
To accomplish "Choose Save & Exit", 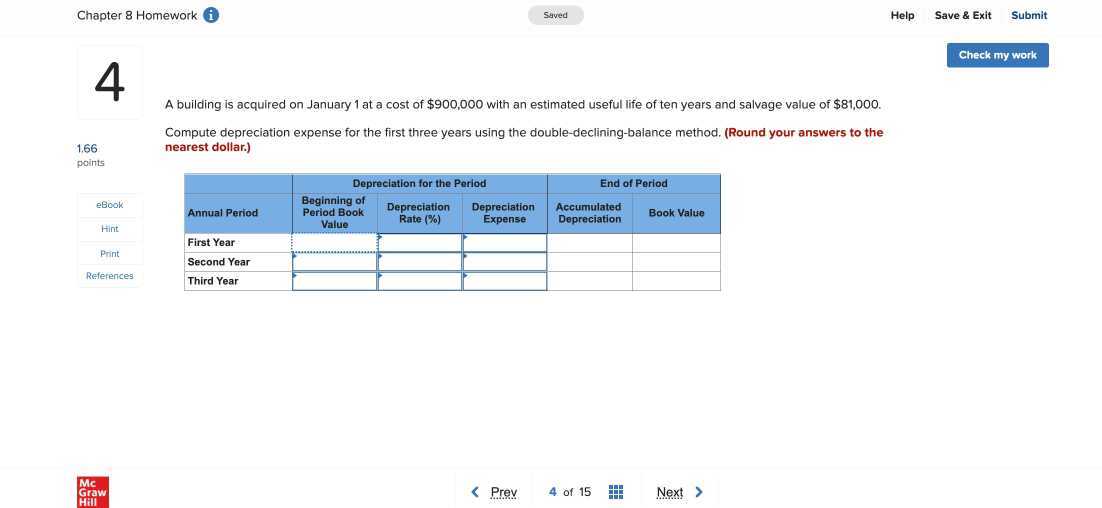I will 963,15.
